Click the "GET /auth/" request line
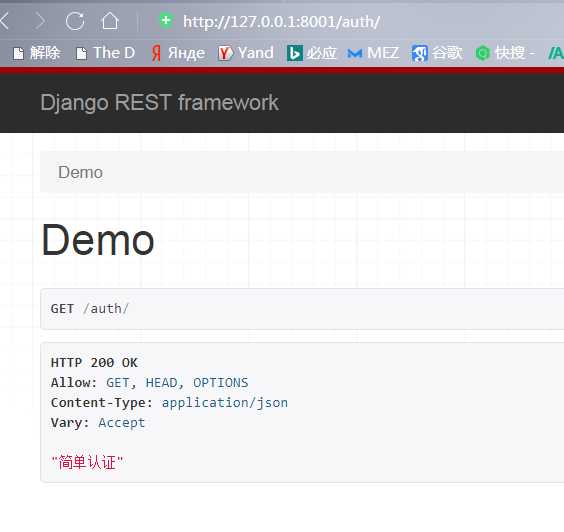The image size is (564, 532). (90, 309)
